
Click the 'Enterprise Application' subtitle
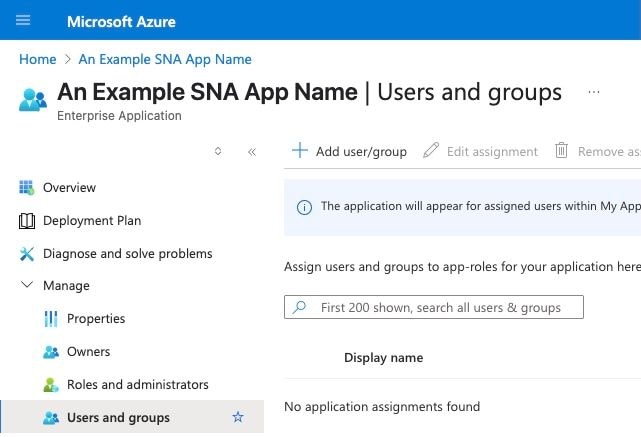119,116
